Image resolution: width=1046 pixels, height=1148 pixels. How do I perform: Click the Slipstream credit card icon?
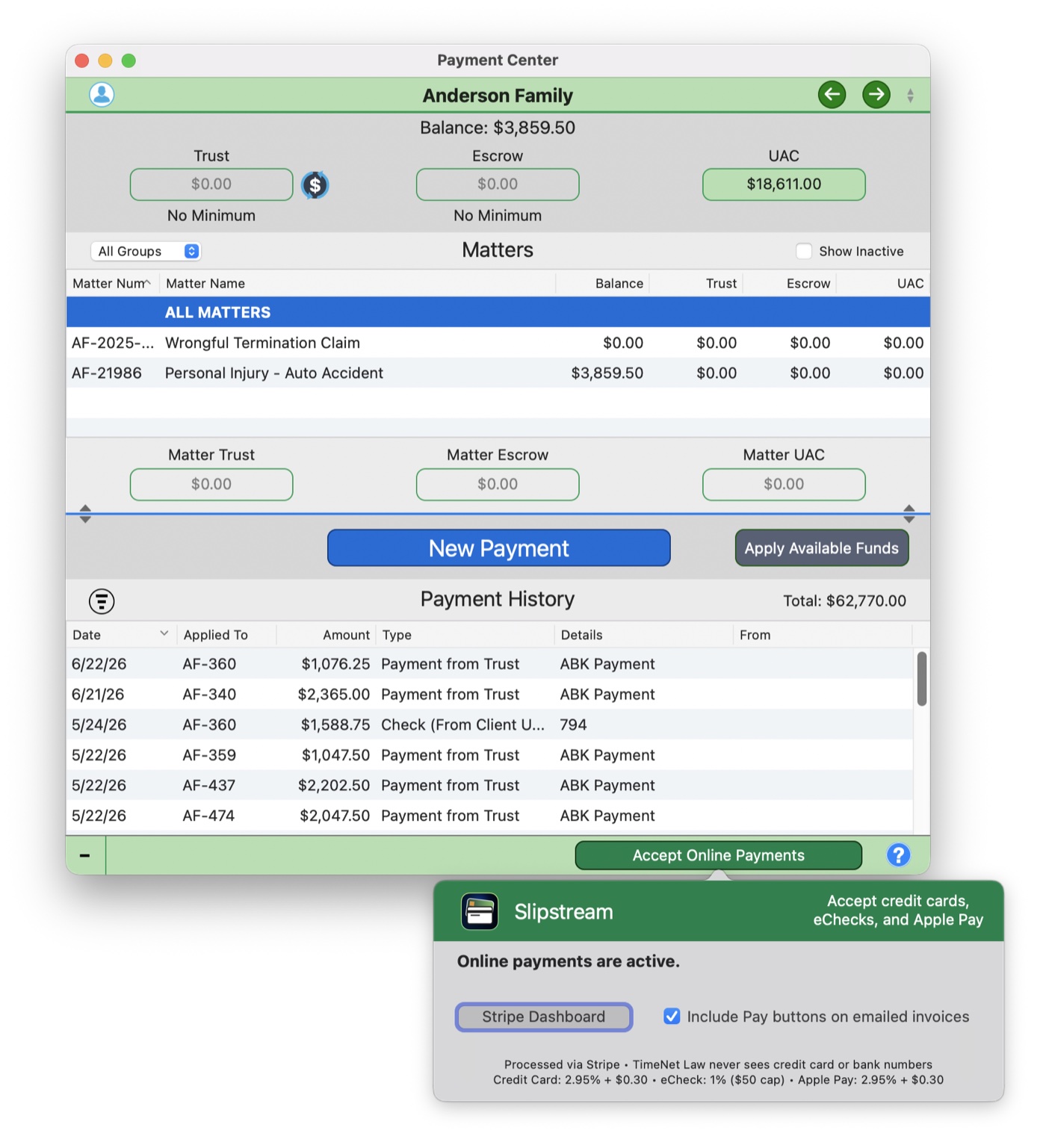click(480, 911)
